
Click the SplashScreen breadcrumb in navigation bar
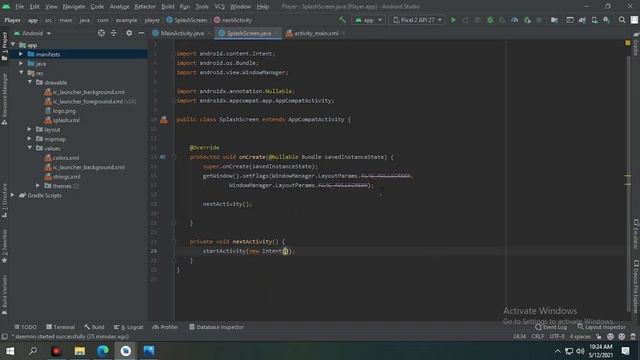click(187, 20)
